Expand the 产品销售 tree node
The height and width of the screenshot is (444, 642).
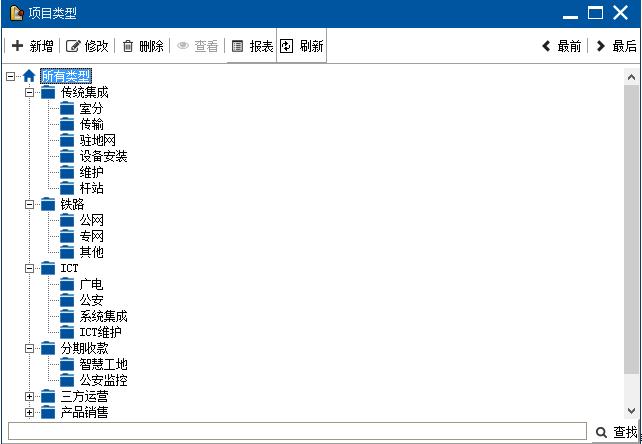pos(29,412)
